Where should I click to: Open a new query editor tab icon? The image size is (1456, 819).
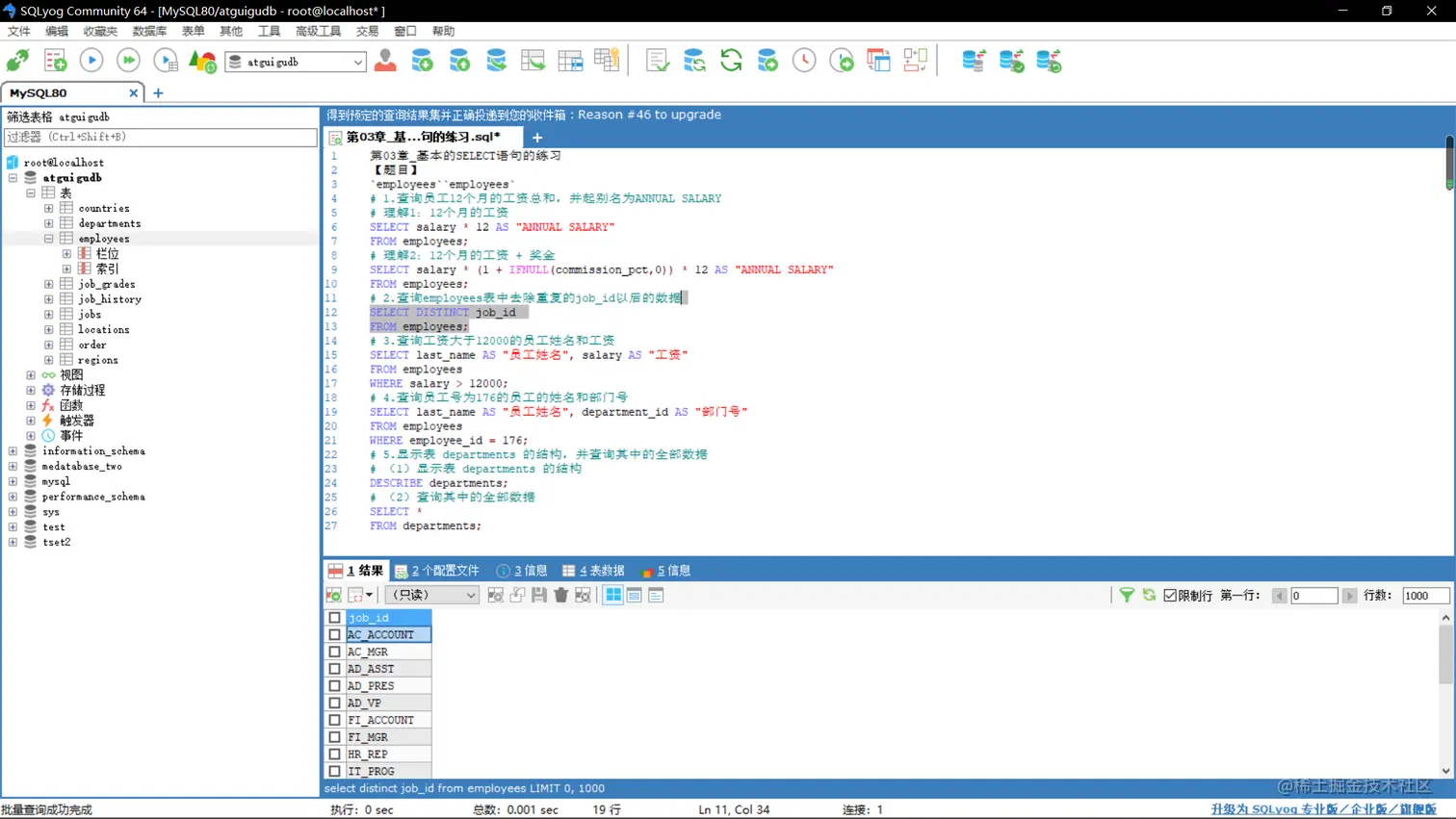pos(55,61)
